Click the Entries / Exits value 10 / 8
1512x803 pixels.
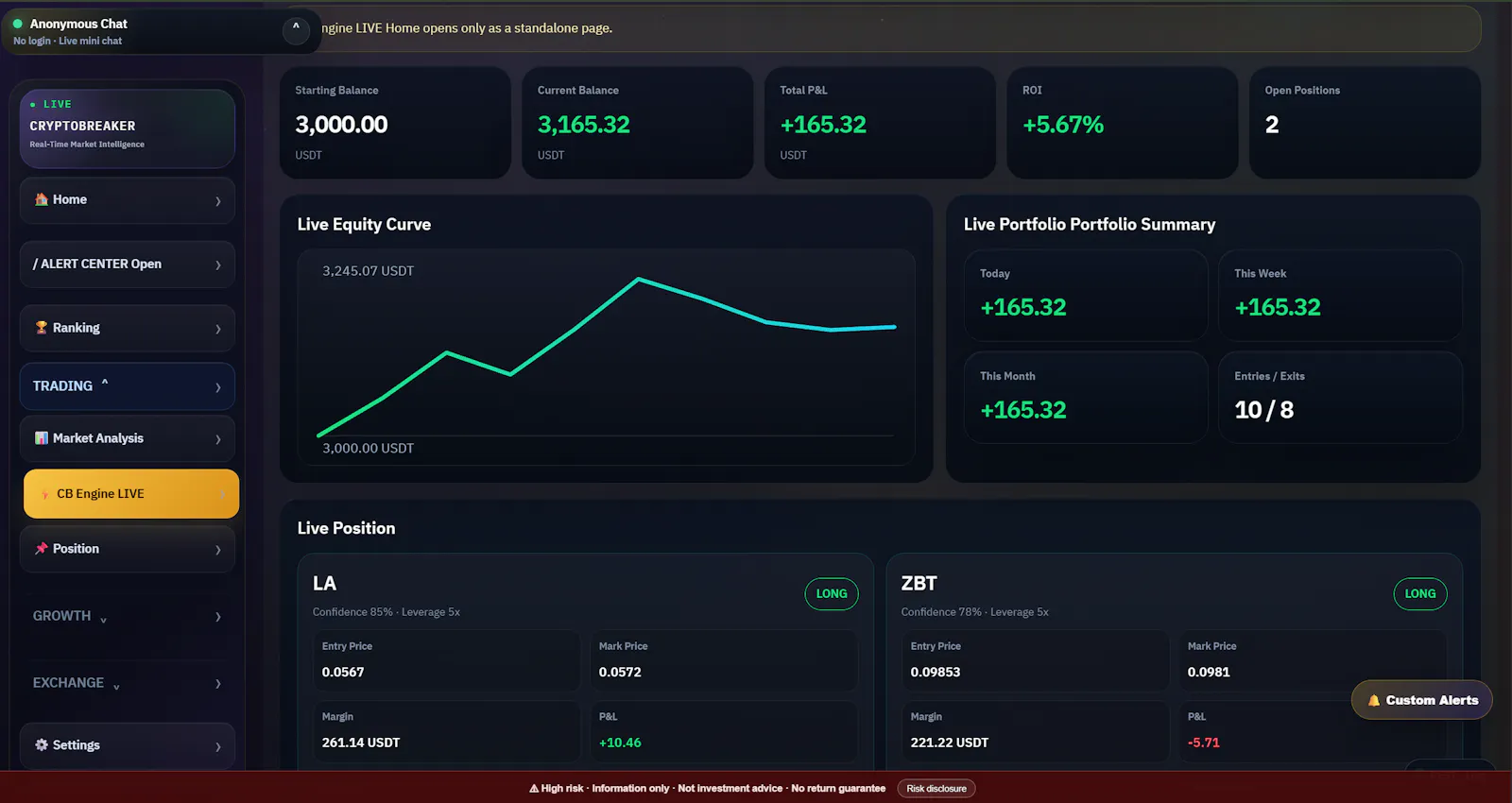(x=1264, y=410)
